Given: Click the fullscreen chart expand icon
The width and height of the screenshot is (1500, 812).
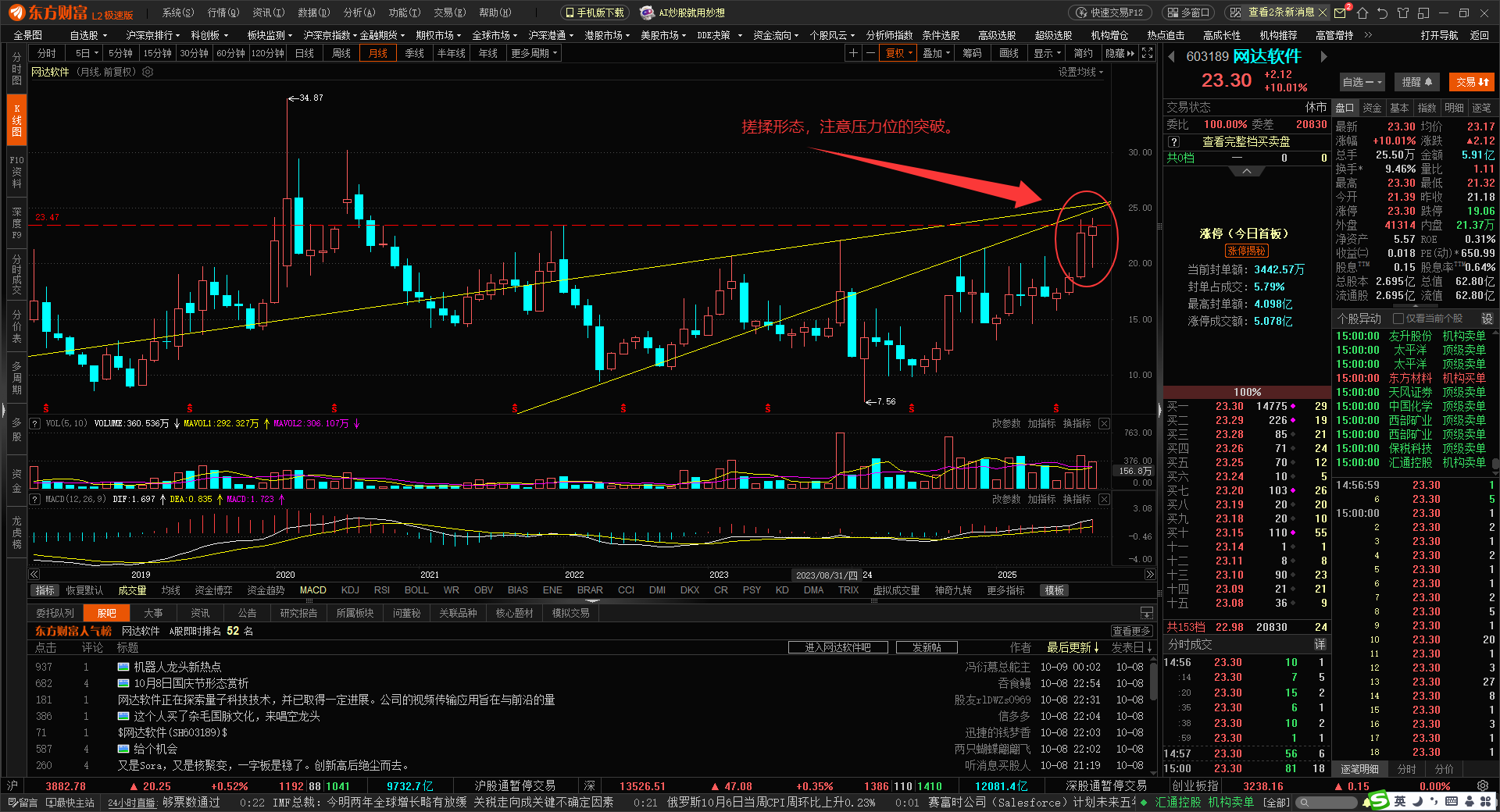Looking at the screenshot, I should point(1147,53).
